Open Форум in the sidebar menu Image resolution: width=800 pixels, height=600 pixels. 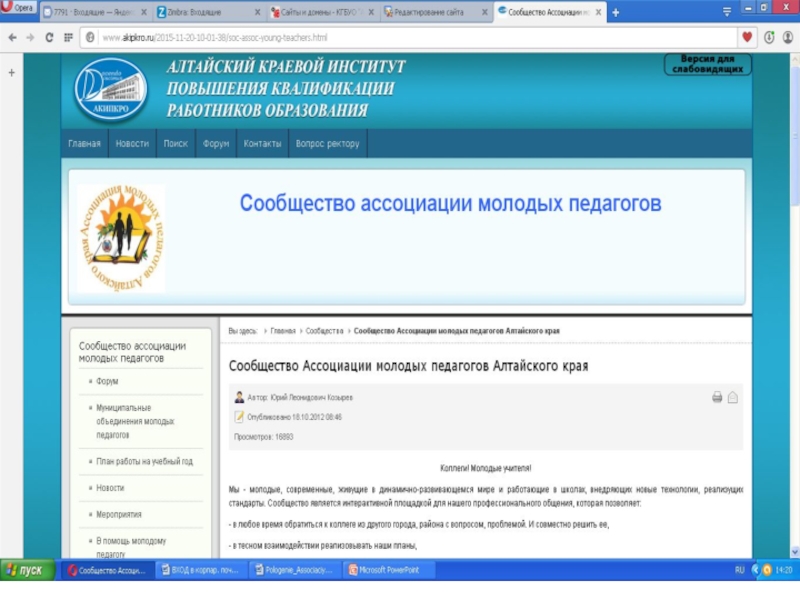pyautogui.click(x=107, y=381)
